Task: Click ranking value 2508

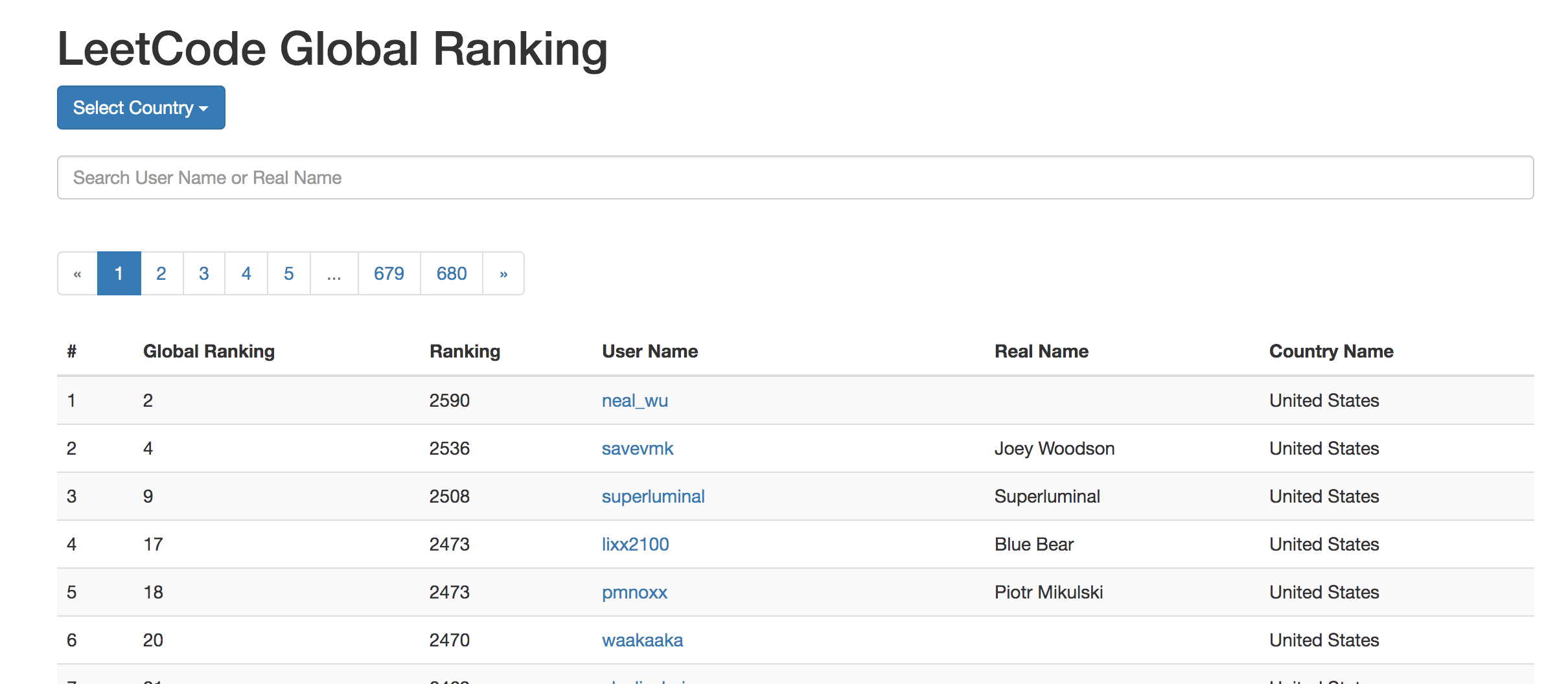Action: click(x=449, y=496)
